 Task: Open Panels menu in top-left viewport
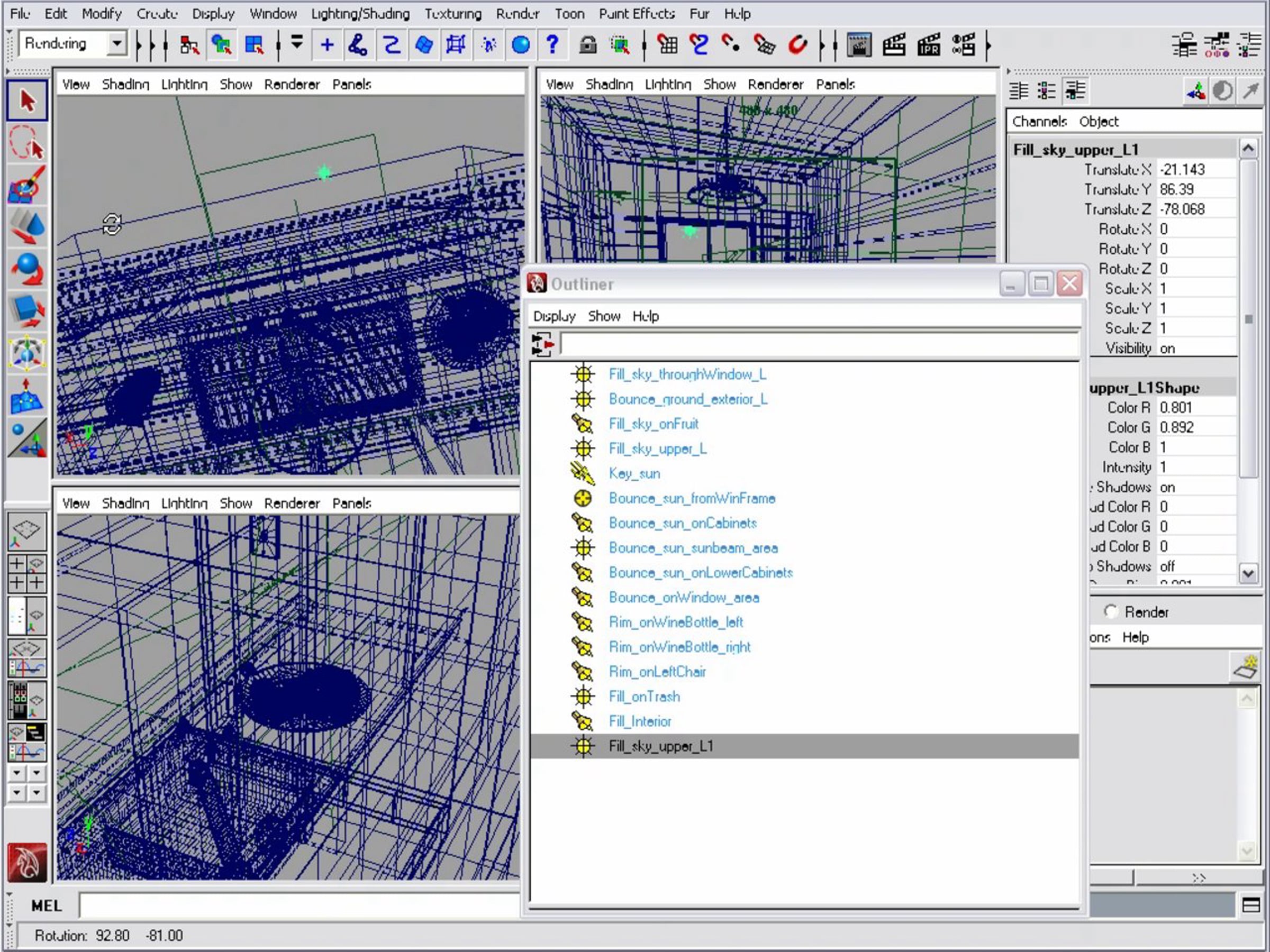coord(351,84)
